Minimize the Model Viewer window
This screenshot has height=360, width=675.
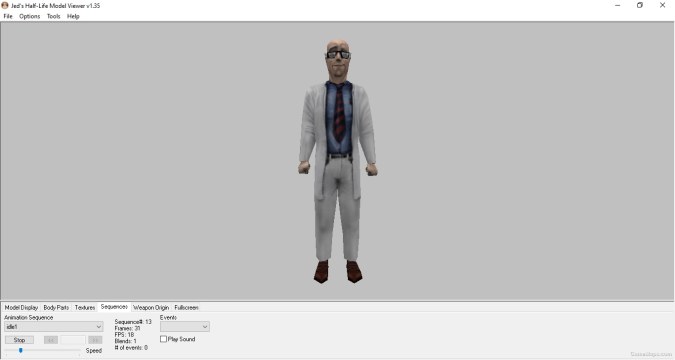tap(618, 6)
